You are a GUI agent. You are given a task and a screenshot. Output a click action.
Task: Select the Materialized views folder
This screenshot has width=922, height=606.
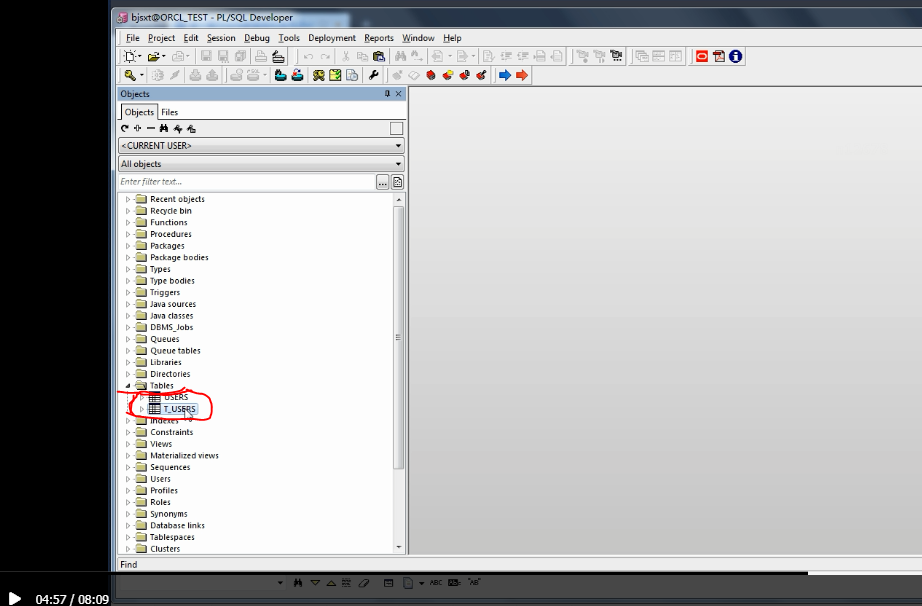point(184,456)
